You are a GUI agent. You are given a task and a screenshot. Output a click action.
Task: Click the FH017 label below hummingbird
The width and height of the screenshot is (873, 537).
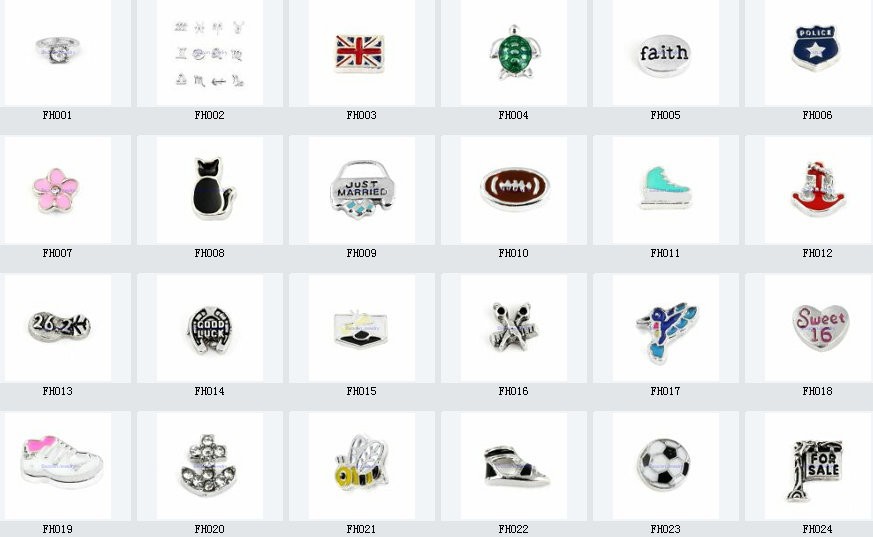pos(665,391)
